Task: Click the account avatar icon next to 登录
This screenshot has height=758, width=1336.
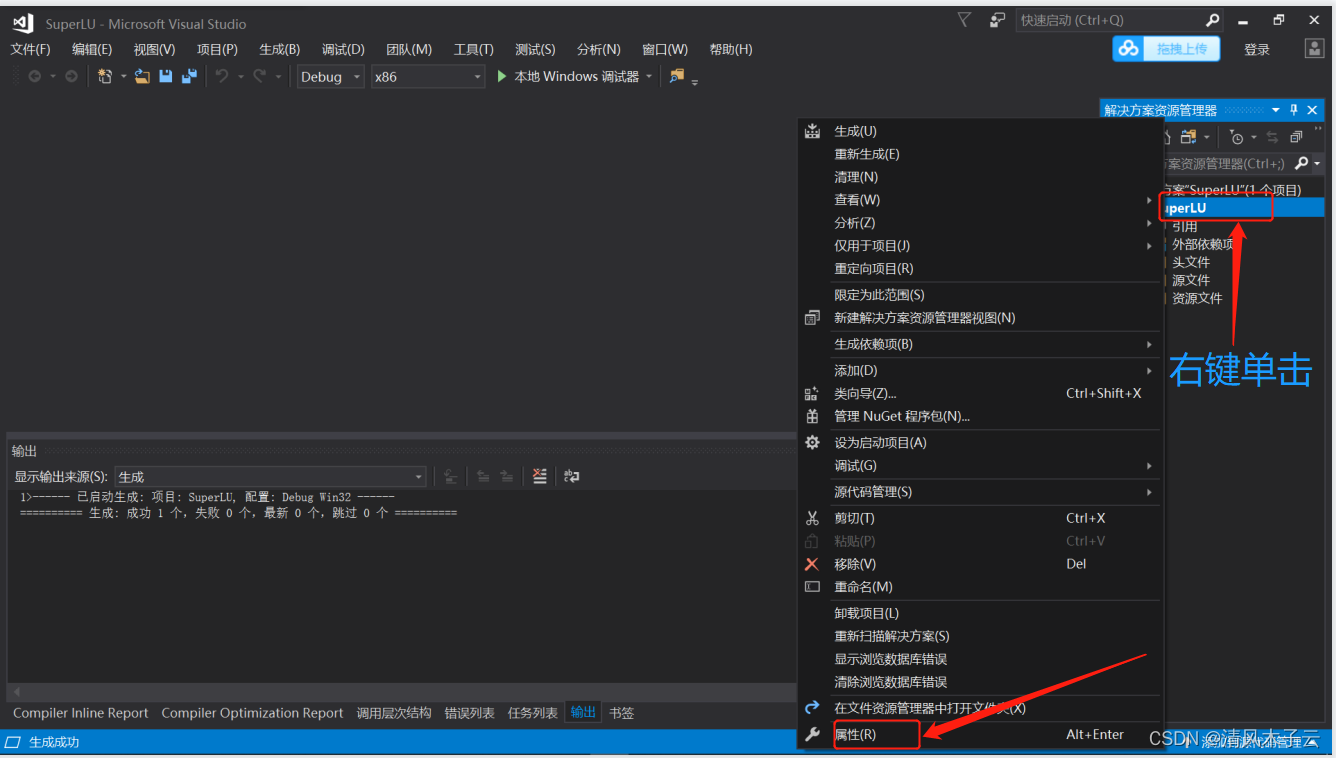Action: pyautogui.click(x=1314, y=48)
